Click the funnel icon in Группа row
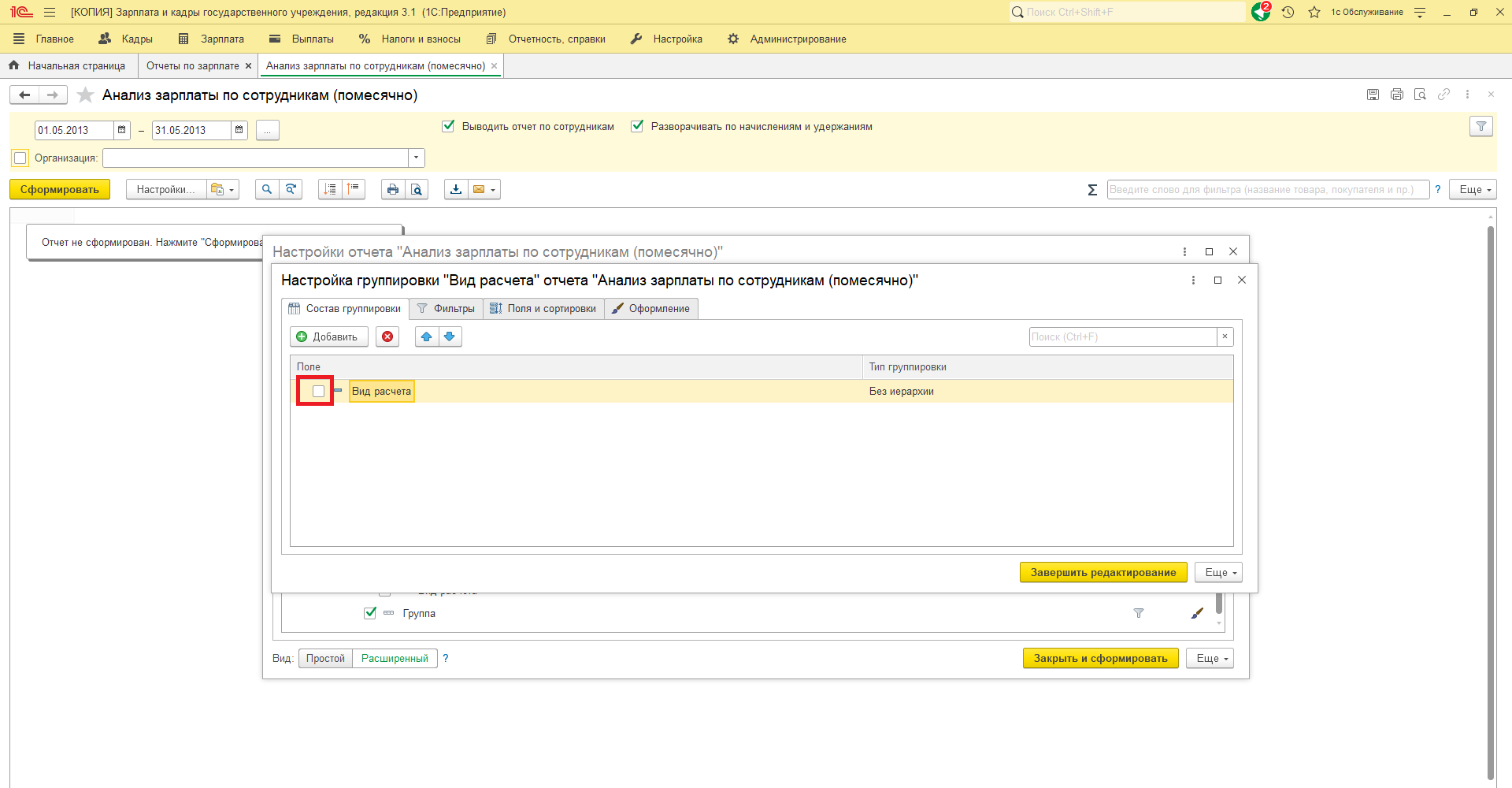1512x788 pixels. coord(1139,613)
